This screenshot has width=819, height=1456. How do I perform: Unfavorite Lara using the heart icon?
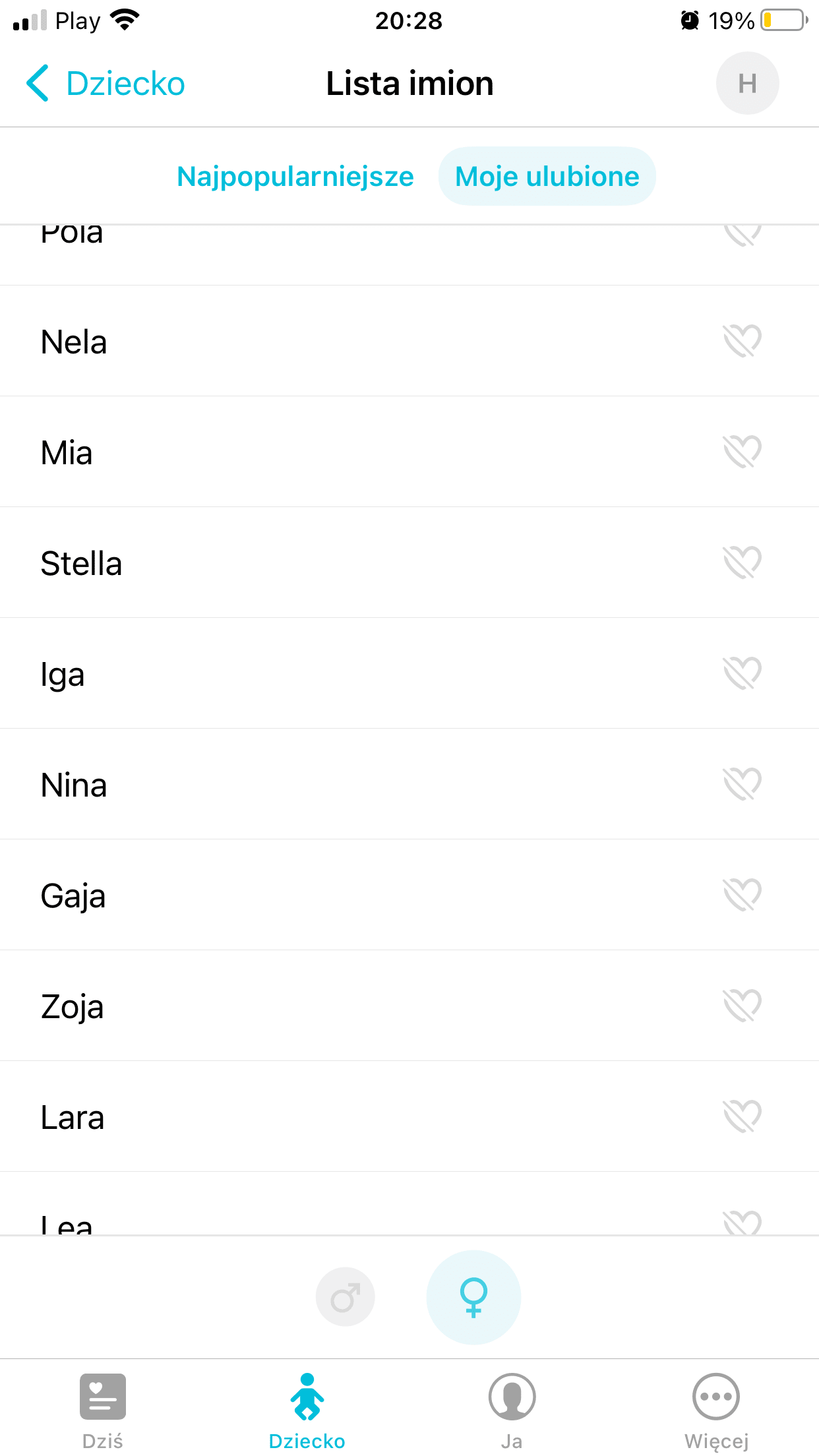coord(742,1116)
